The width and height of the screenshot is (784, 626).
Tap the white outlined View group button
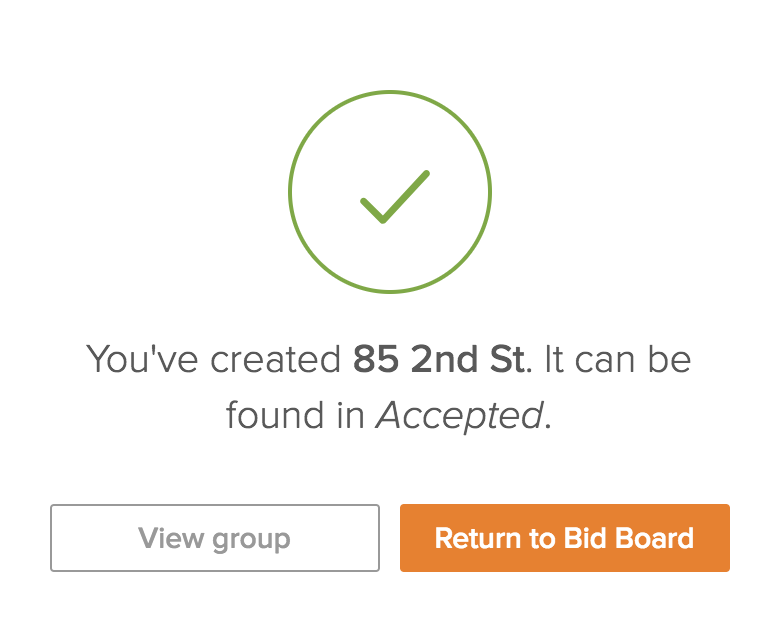pyautogui.click(x=215, y=538)
